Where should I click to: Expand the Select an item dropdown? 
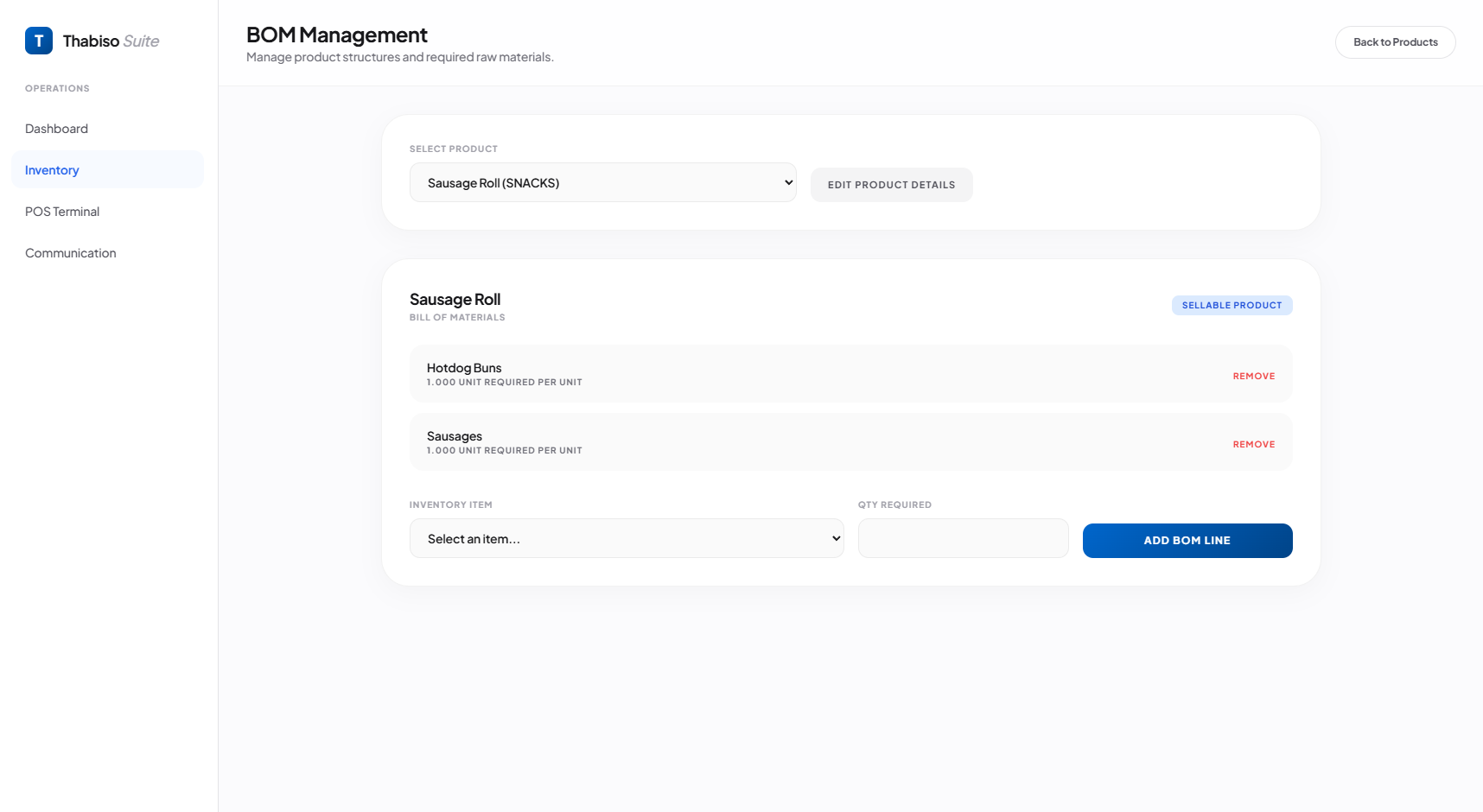(x=627, y=537)
